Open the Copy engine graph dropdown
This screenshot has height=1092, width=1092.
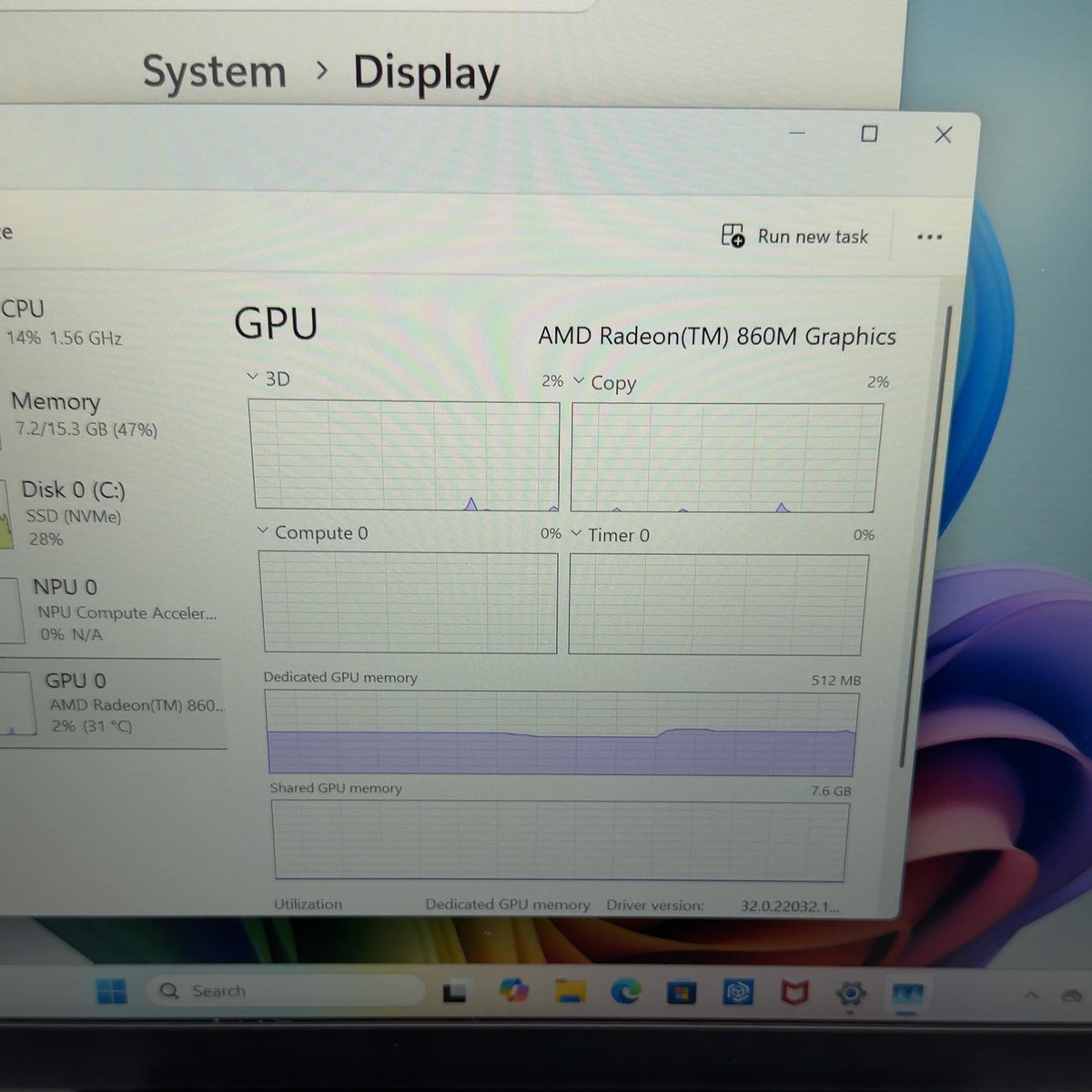(579, 380)
